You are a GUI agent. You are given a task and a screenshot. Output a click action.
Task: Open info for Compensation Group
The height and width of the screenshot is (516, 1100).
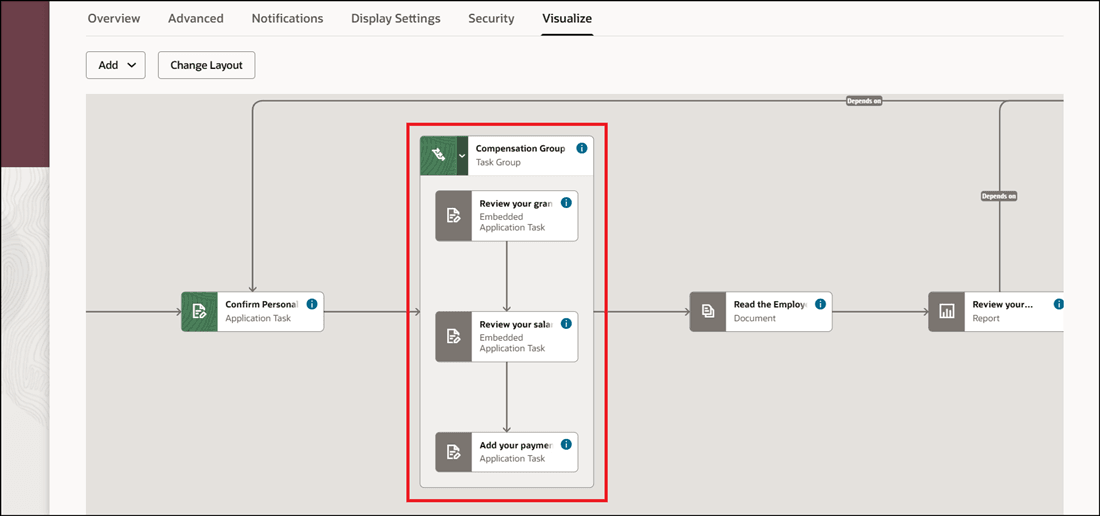pos(582,148)
